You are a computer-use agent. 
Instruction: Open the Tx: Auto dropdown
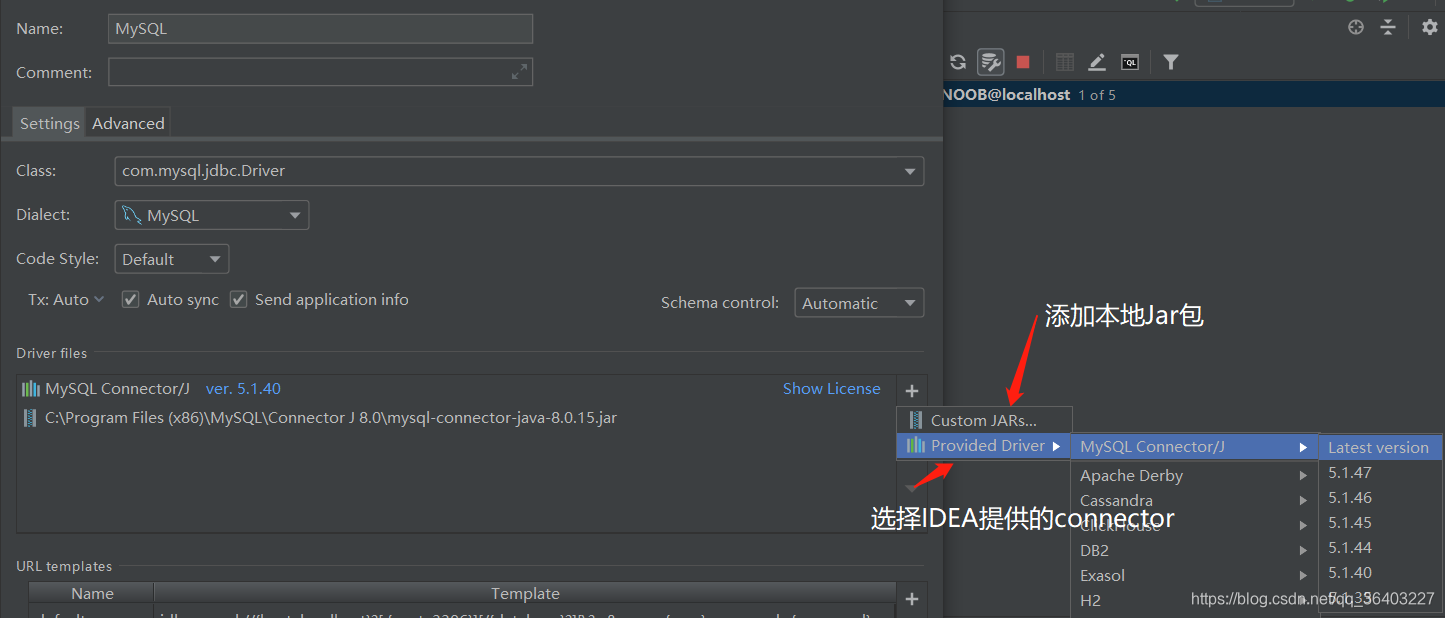pyautogui.click(x=65, y=299)
